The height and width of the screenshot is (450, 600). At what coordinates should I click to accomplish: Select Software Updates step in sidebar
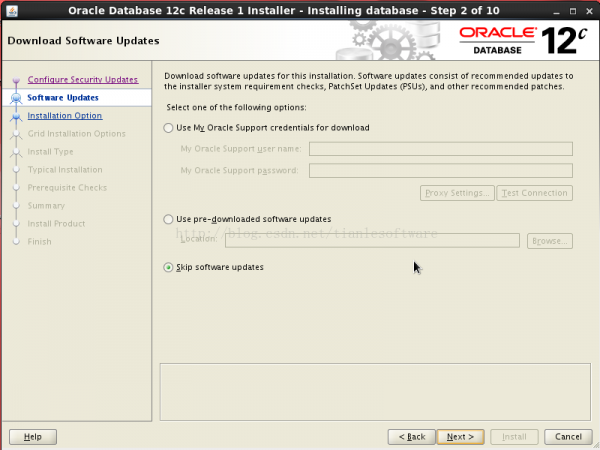63,98
